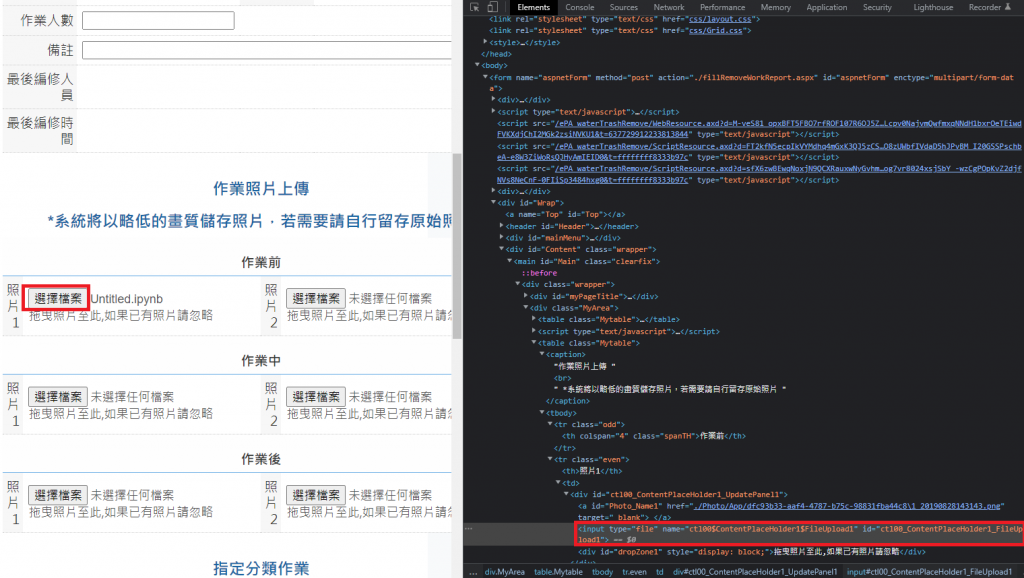Collapse the tr class even node
This screenshot has height=578, width=1024.
(x=549, y=459)
